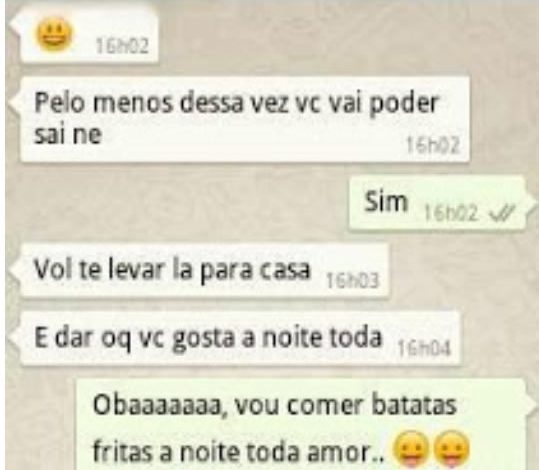Click the double check mark beside Sim
539x470 pixels.
502,213
